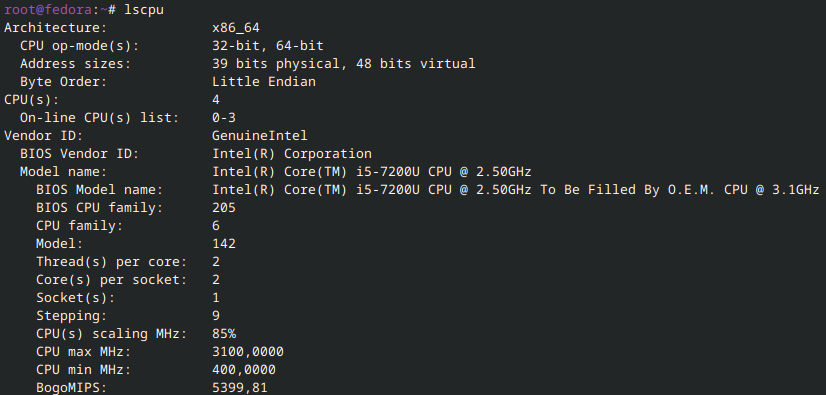826x395 pixels.
Task: Click the BogoMIPS value 5399,81
Action: (x=240, y=388)
